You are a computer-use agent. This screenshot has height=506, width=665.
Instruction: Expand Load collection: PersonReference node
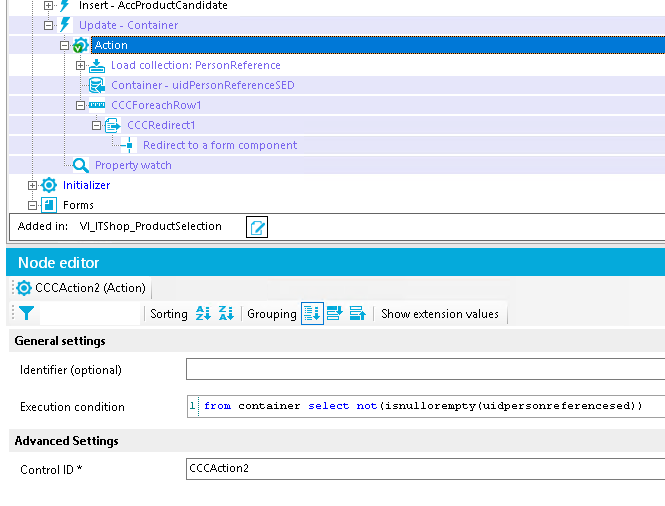80,65
